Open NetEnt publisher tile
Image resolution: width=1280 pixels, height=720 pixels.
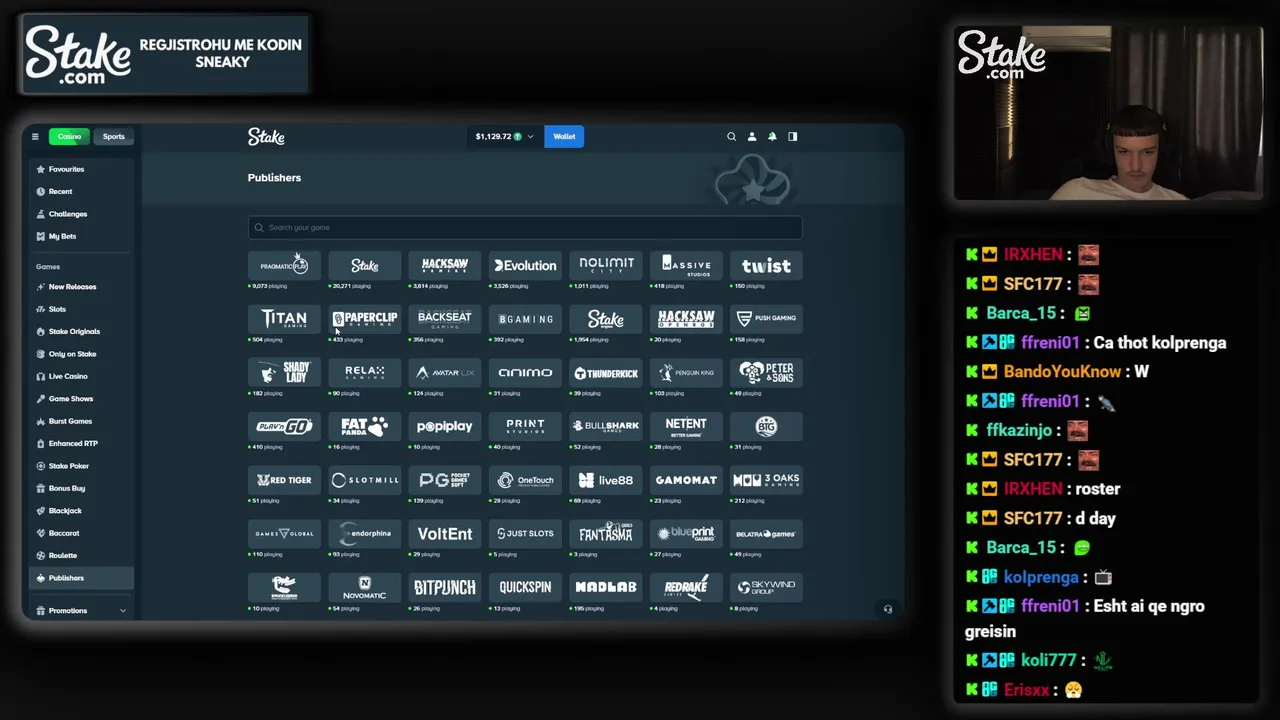[686, 426]
